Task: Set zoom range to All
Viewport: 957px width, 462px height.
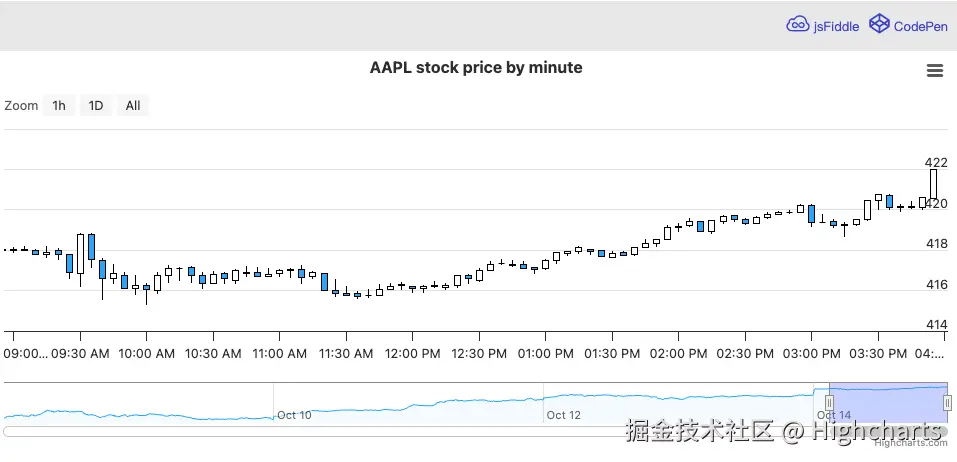Action: 133,106
